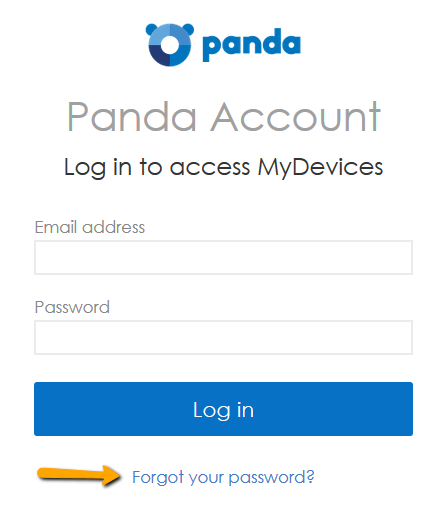Click the word "Panda" in gray heading

point(132,117)
